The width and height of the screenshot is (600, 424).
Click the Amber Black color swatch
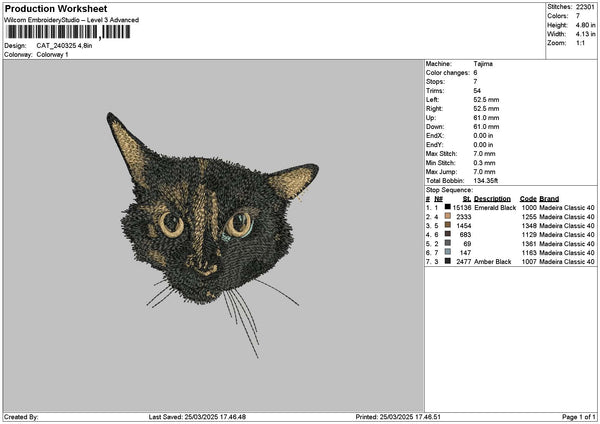(x=447, y=261)
